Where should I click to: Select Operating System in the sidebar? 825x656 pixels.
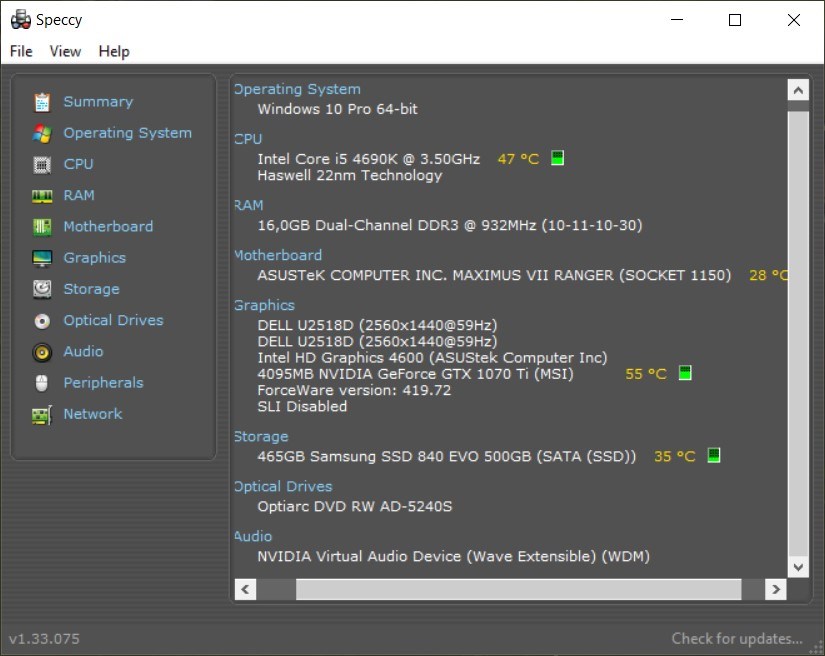pos(127,133)
